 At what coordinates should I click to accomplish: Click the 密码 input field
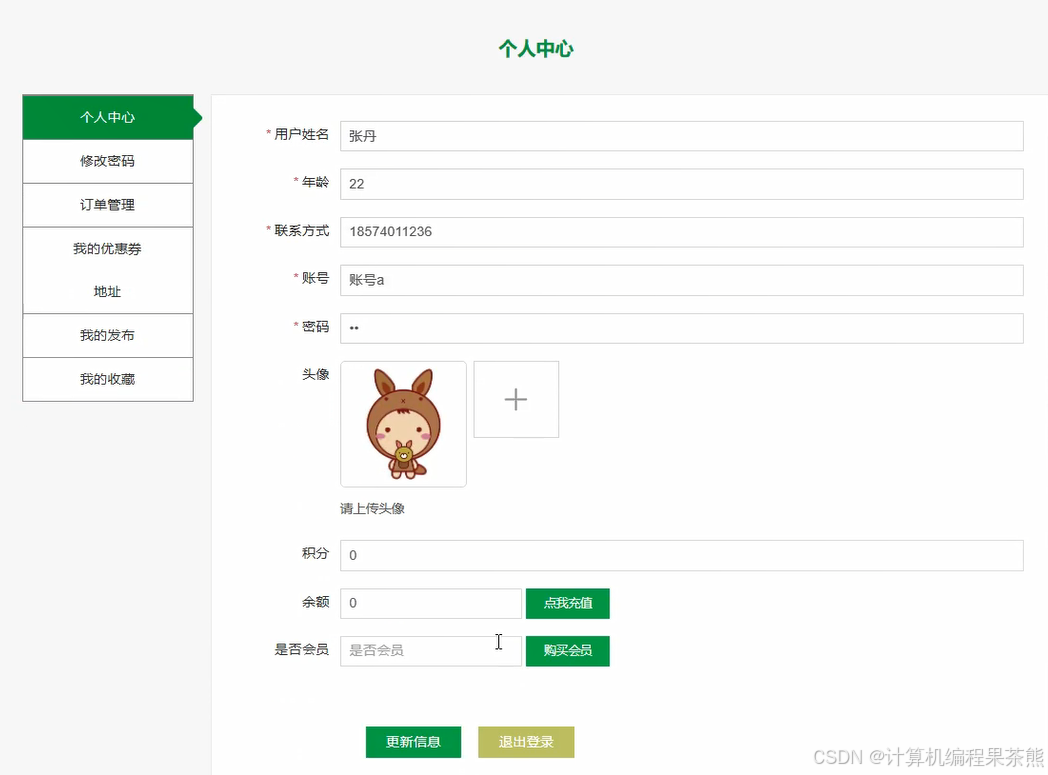pos(682,328)
